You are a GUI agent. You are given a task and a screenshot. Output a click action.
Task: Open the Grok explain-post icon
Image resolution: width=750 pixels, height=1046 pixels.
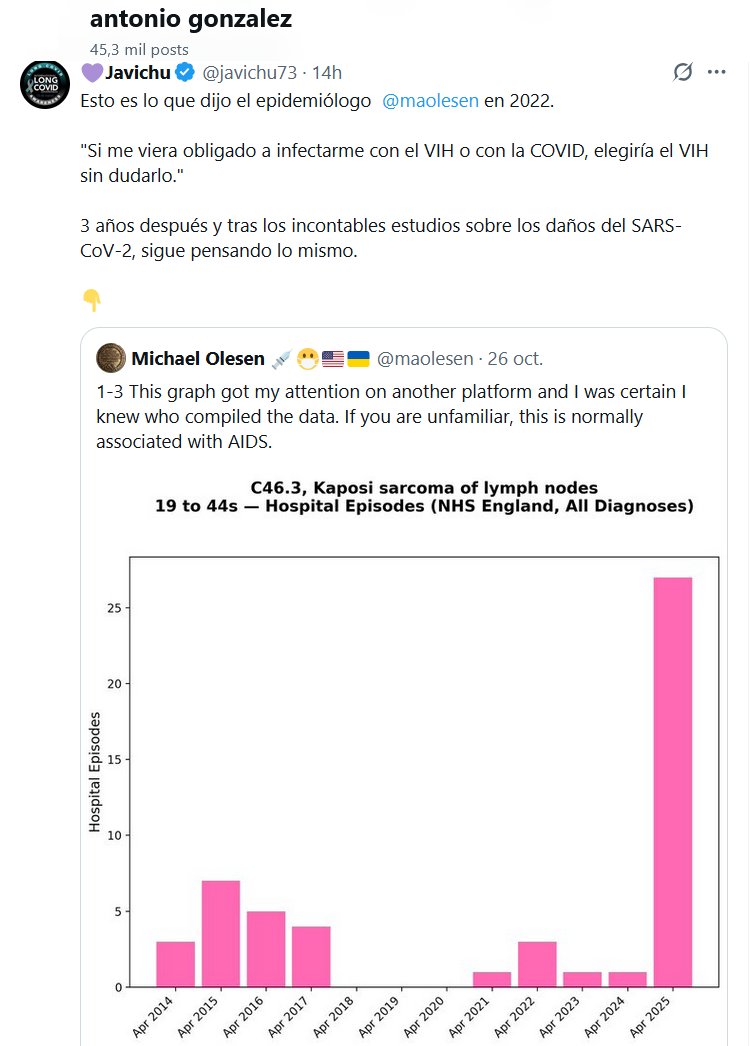tap(683, 72)
